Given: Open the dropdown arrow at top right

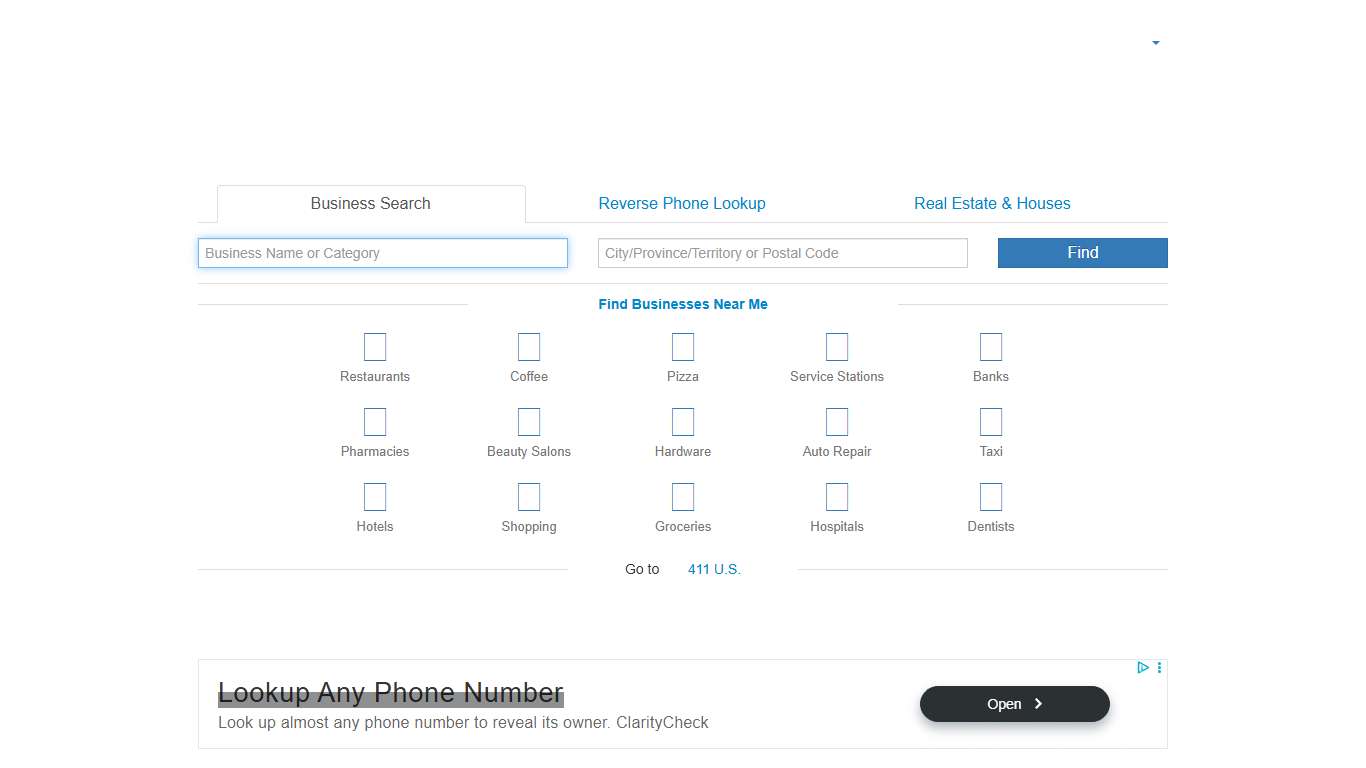Looking at the screenshot, I should (x=1155, y=43).
